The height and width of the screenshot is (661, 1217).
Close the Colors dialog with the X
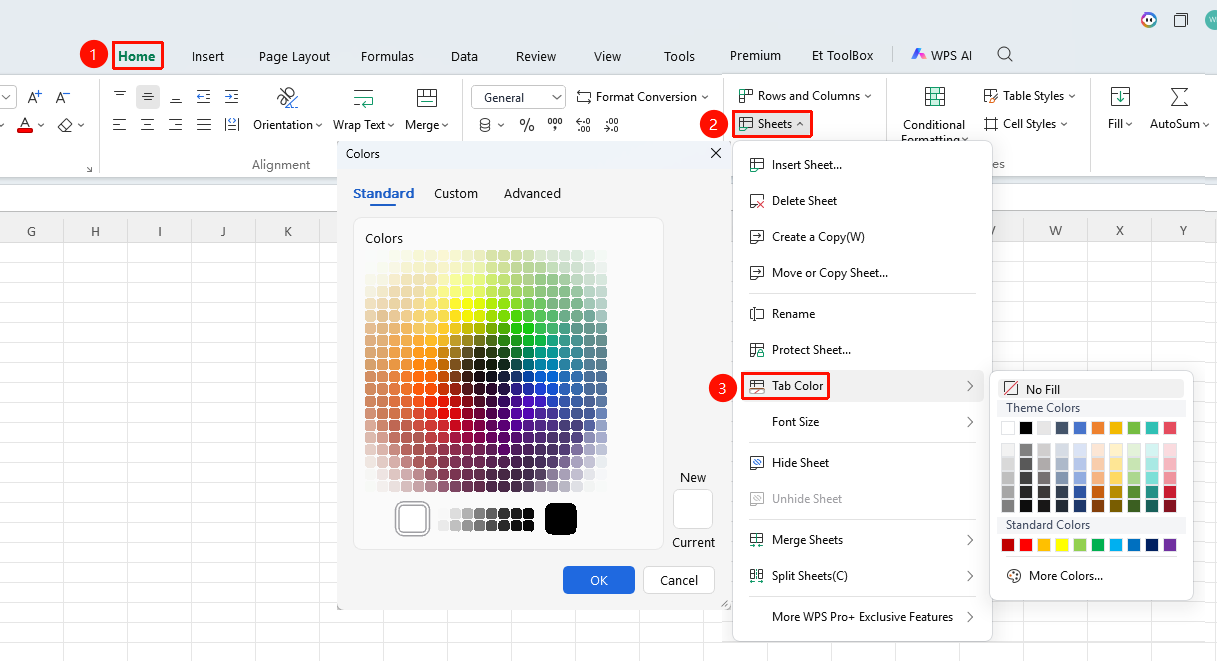[x=716, y=153]
